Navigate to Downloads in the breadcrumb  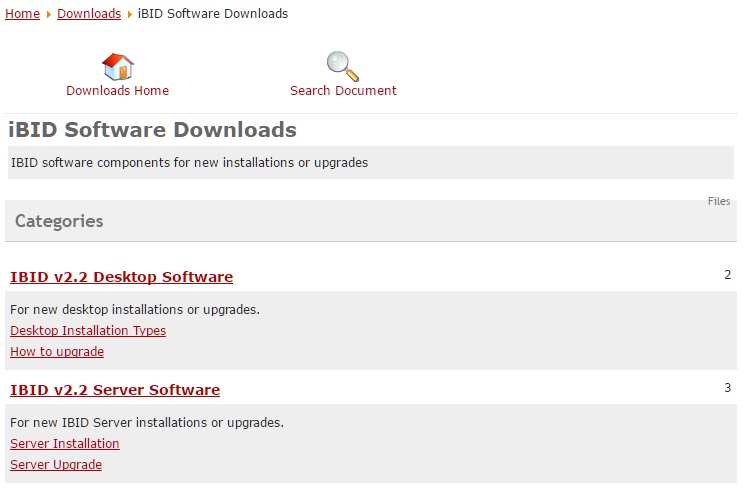pyautogui.click(x=89, y=14)
